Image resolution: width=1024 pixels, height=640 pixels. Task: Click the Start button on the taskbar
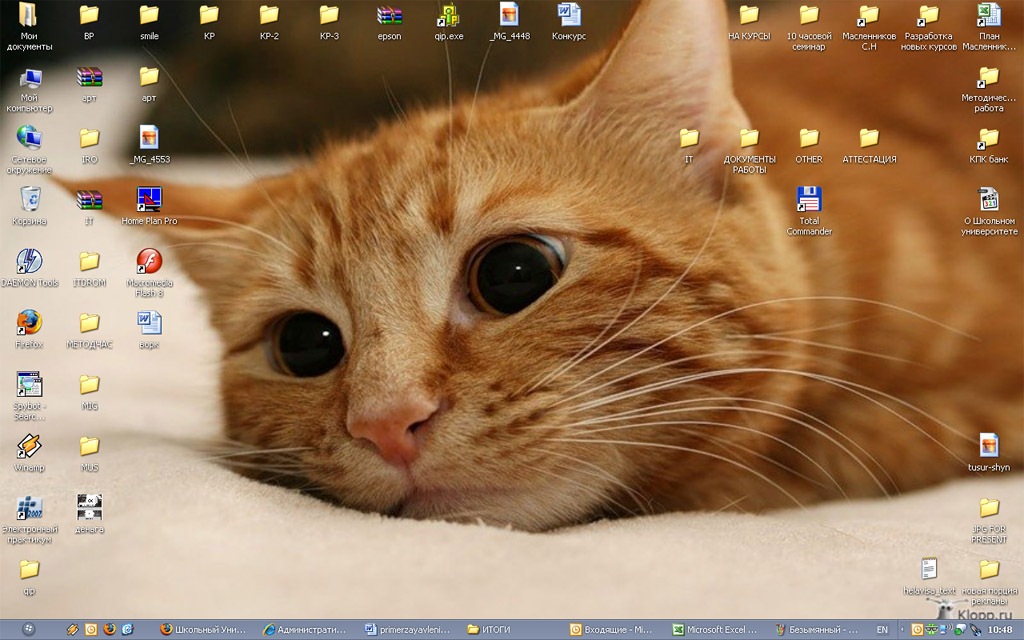(x=28, y=630)
